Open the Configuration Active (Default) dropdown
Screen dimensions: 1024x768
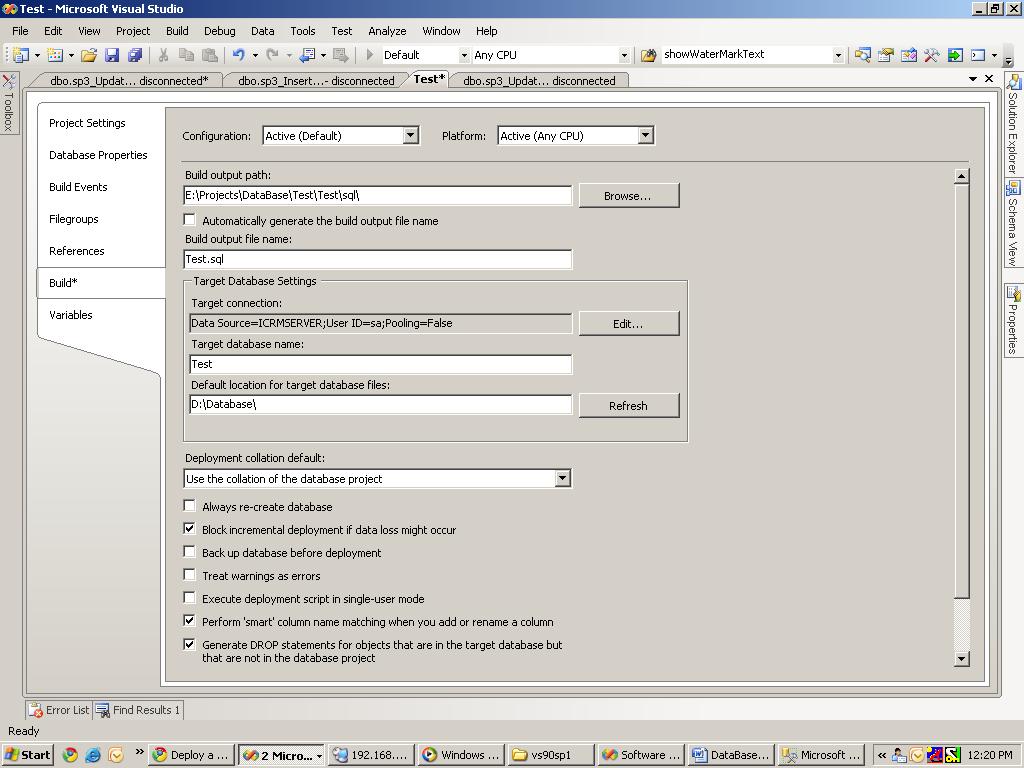click(410, 135)
